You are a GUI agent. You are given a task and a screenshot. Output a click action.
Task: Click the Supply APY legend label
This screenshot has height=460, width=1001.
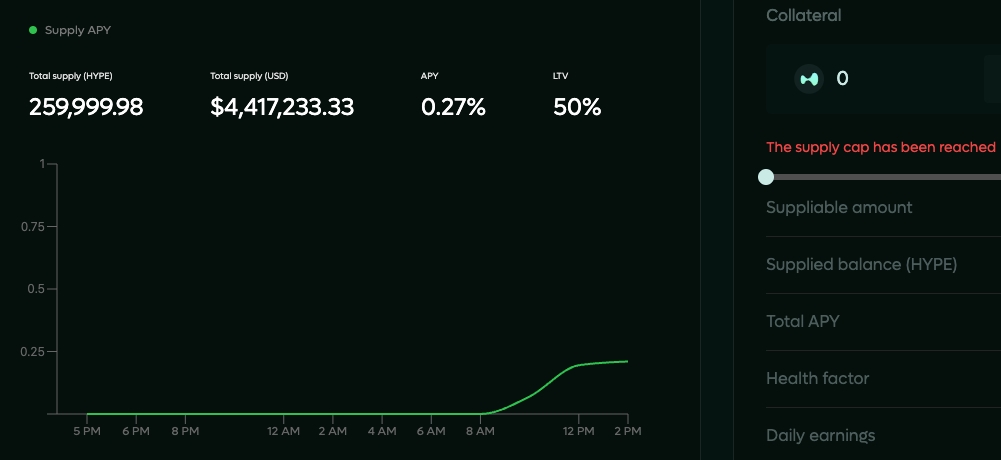click(x=78, y=30)
